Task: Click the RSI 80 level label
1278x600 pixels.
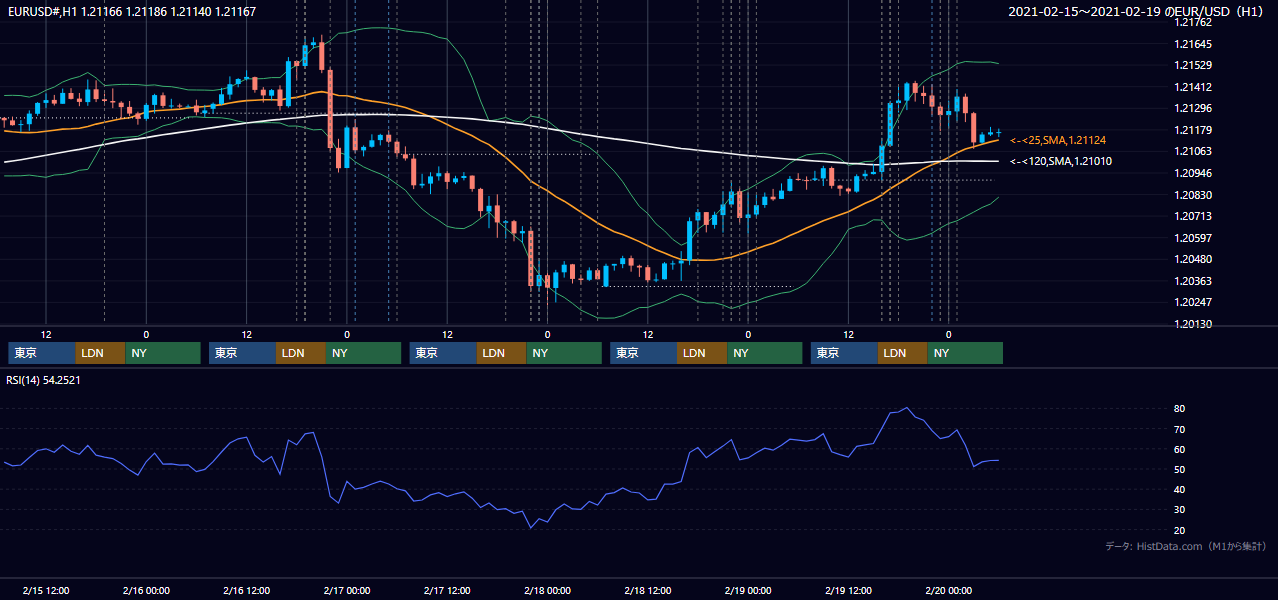Action: [x=1179, y=409]
